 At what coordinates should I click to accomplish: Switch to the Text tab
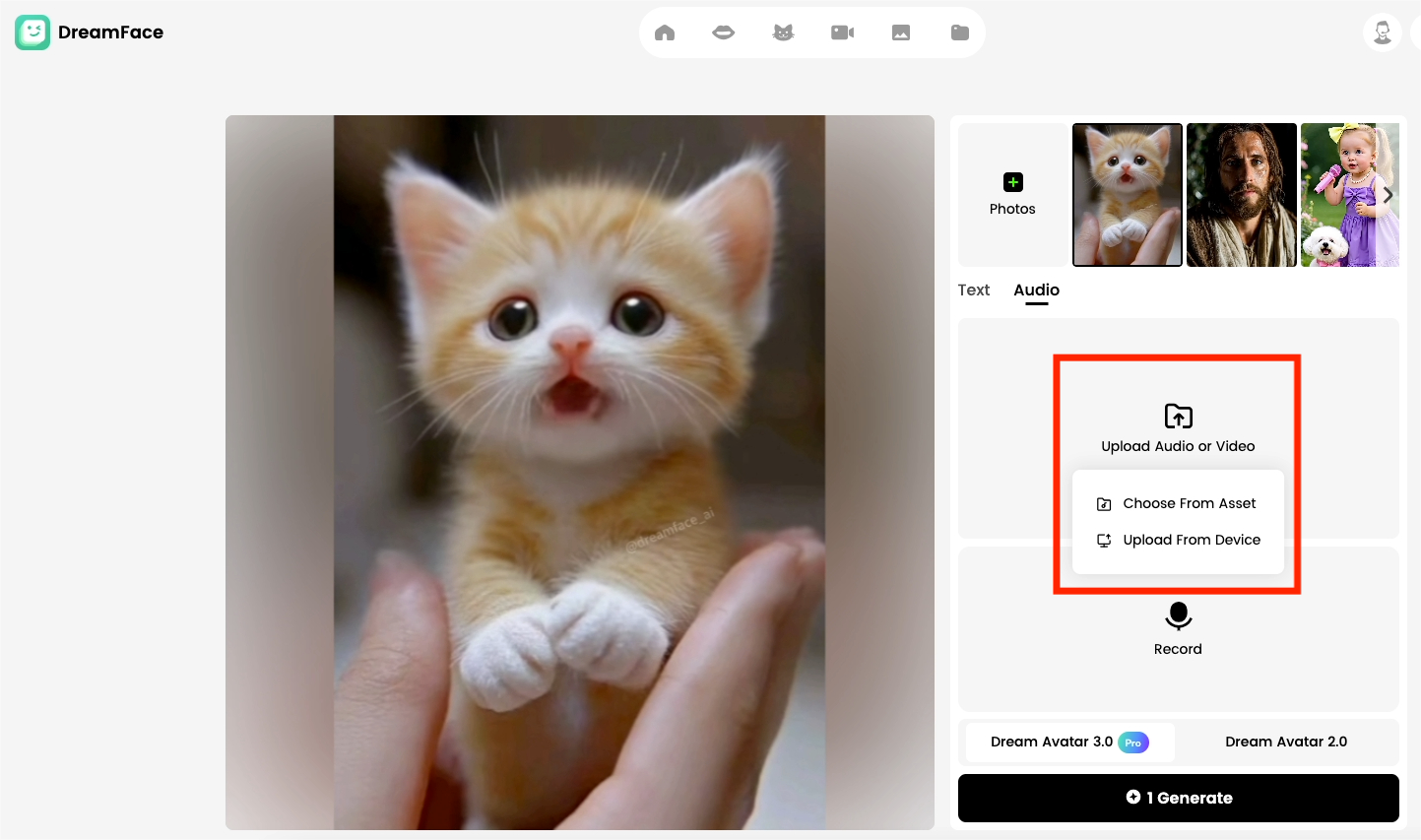(973, 291)
